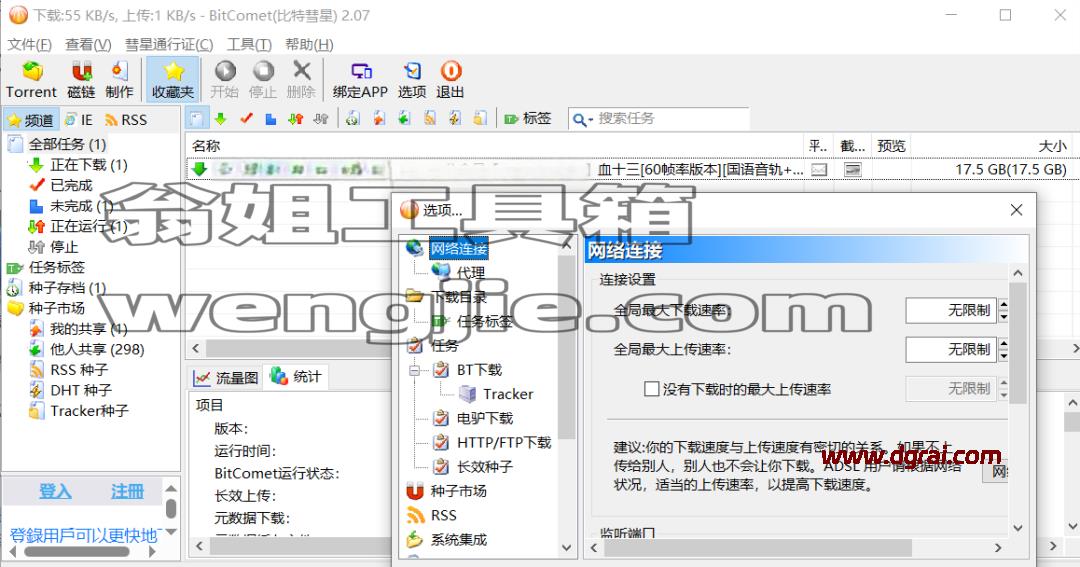Click the 注册 register link
The width and height of the screenshot is (1080, 567).
pos(127,491)
